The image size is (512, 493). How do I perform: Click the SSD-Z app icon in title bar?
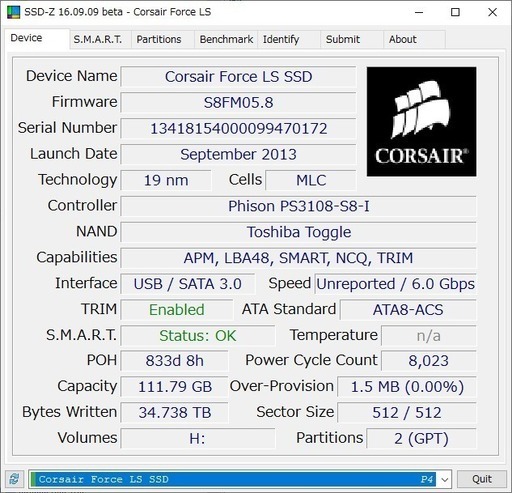13,12
